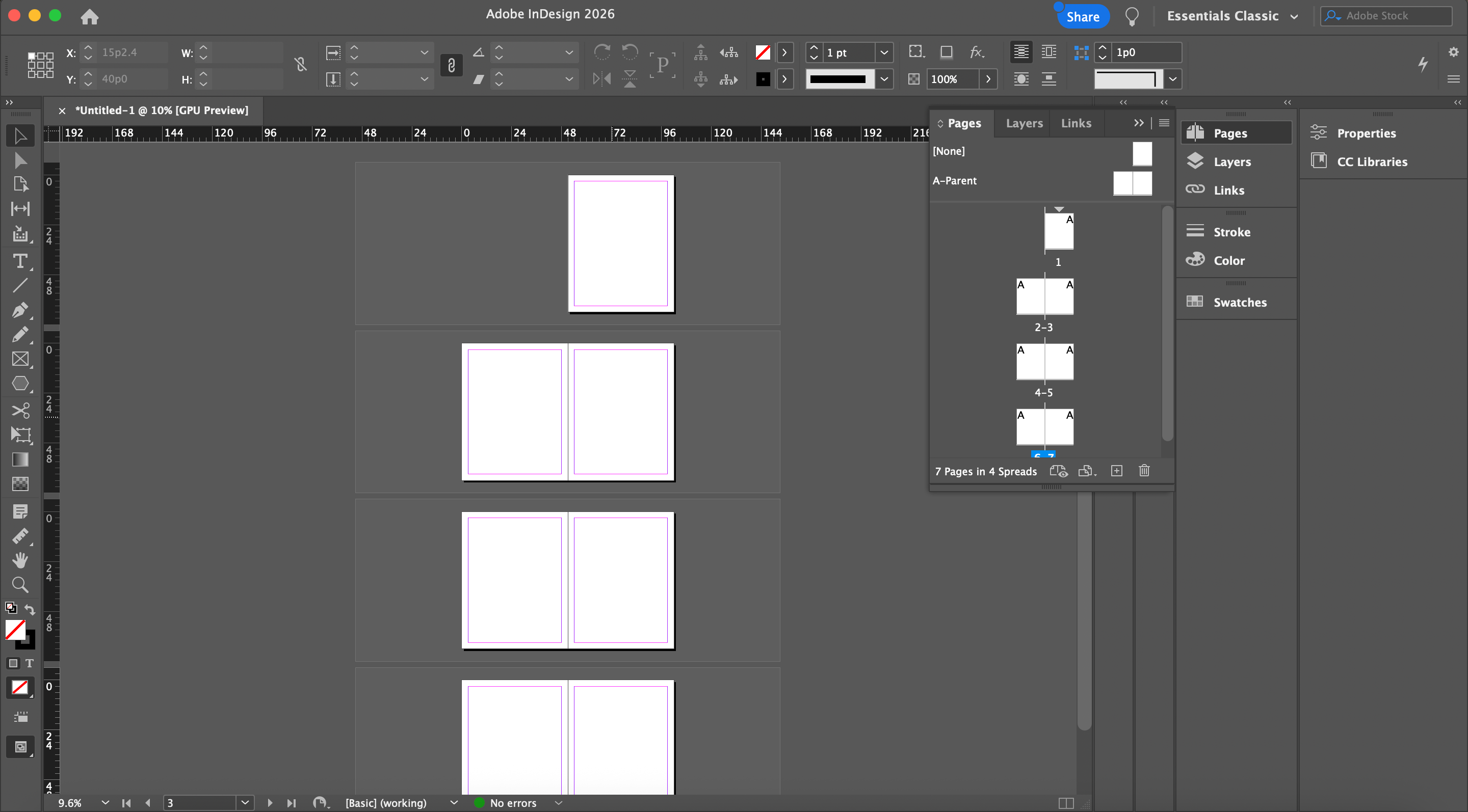Click the create new page icon
The height and width of the screenshot is (812, 1468).
[1116, 471]
